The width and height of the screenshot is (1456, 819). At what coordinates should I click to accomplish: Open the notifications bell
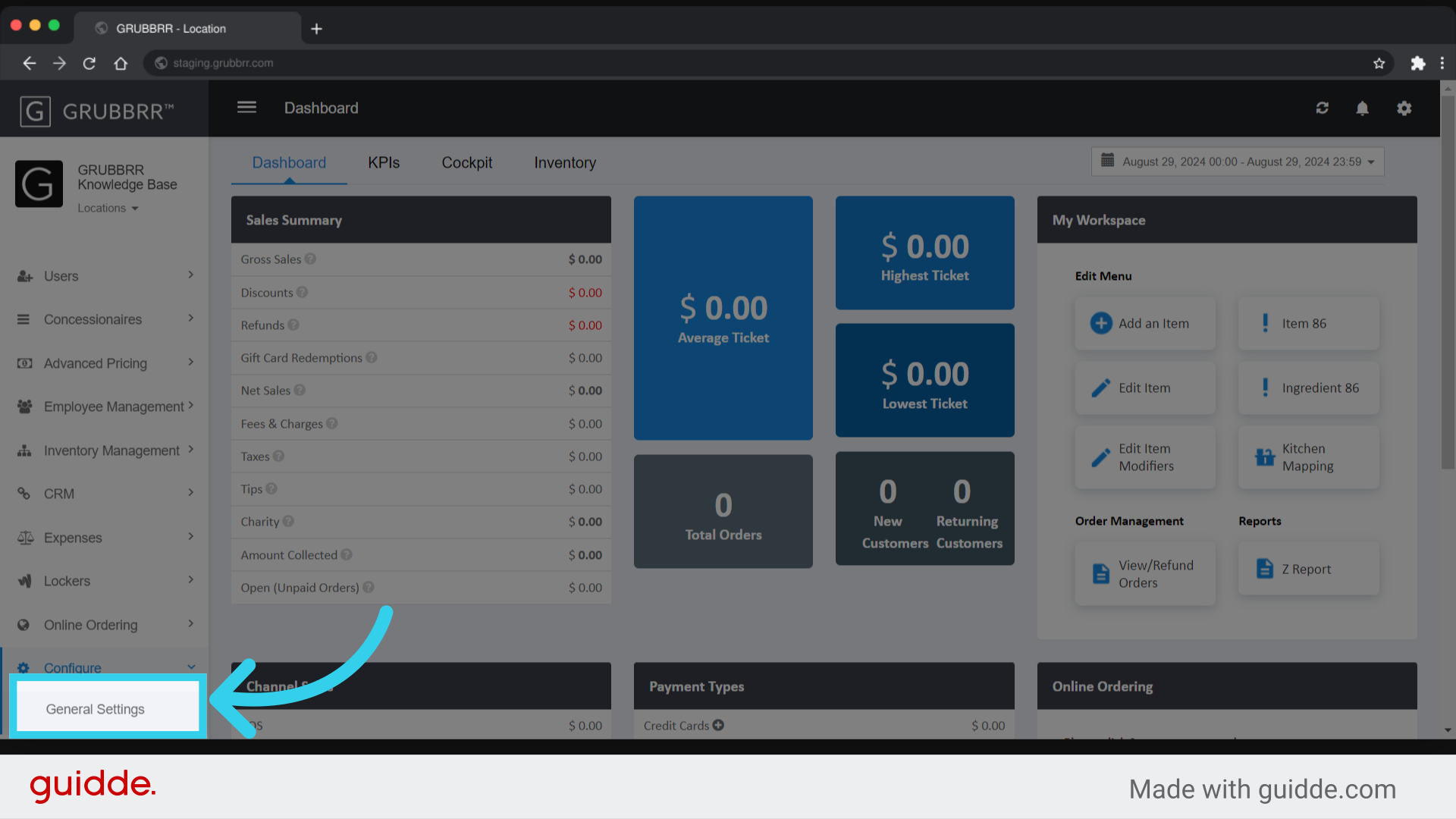pos(1363,108)
